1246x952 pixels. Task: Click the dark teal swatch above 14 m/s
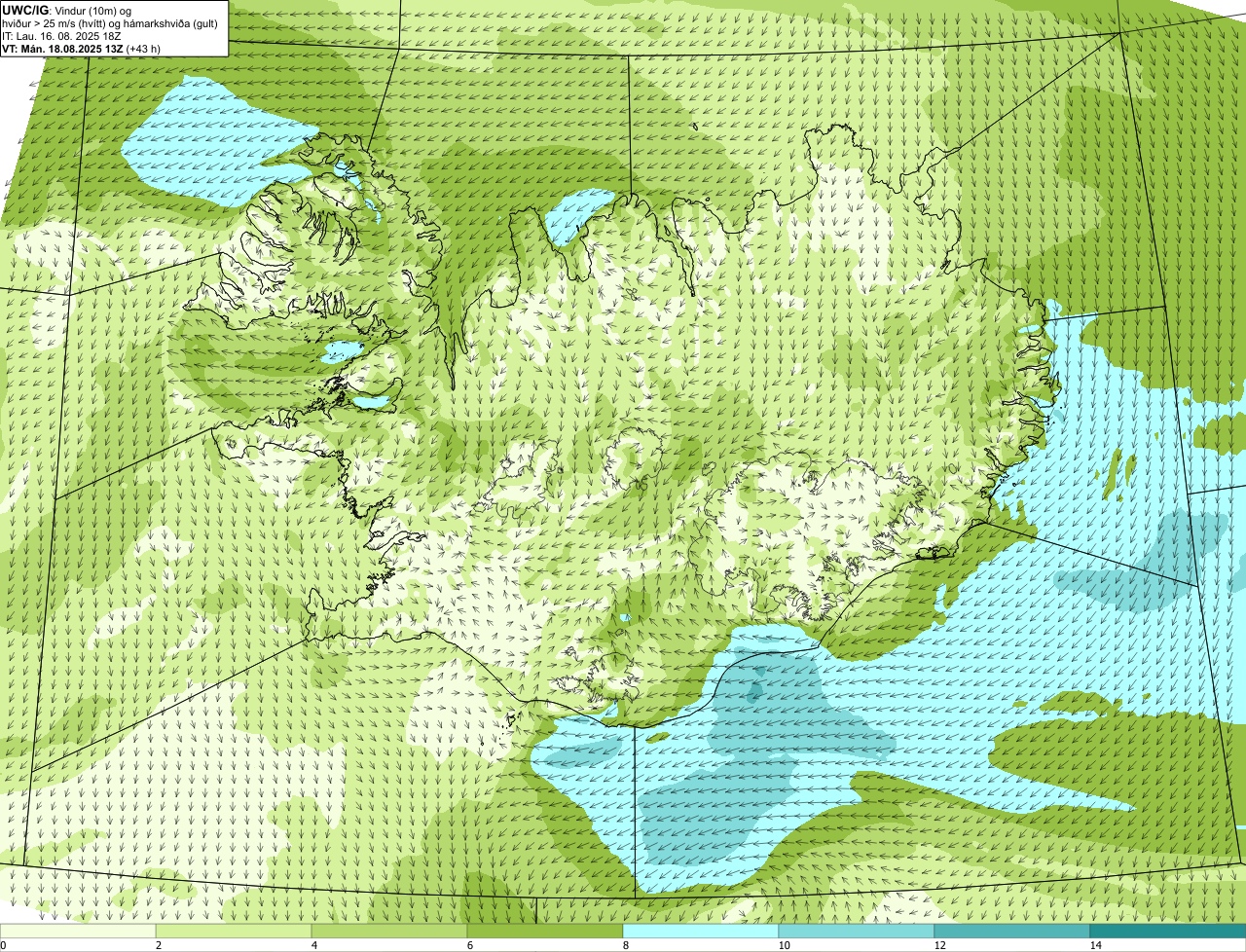click(1168, 931)
